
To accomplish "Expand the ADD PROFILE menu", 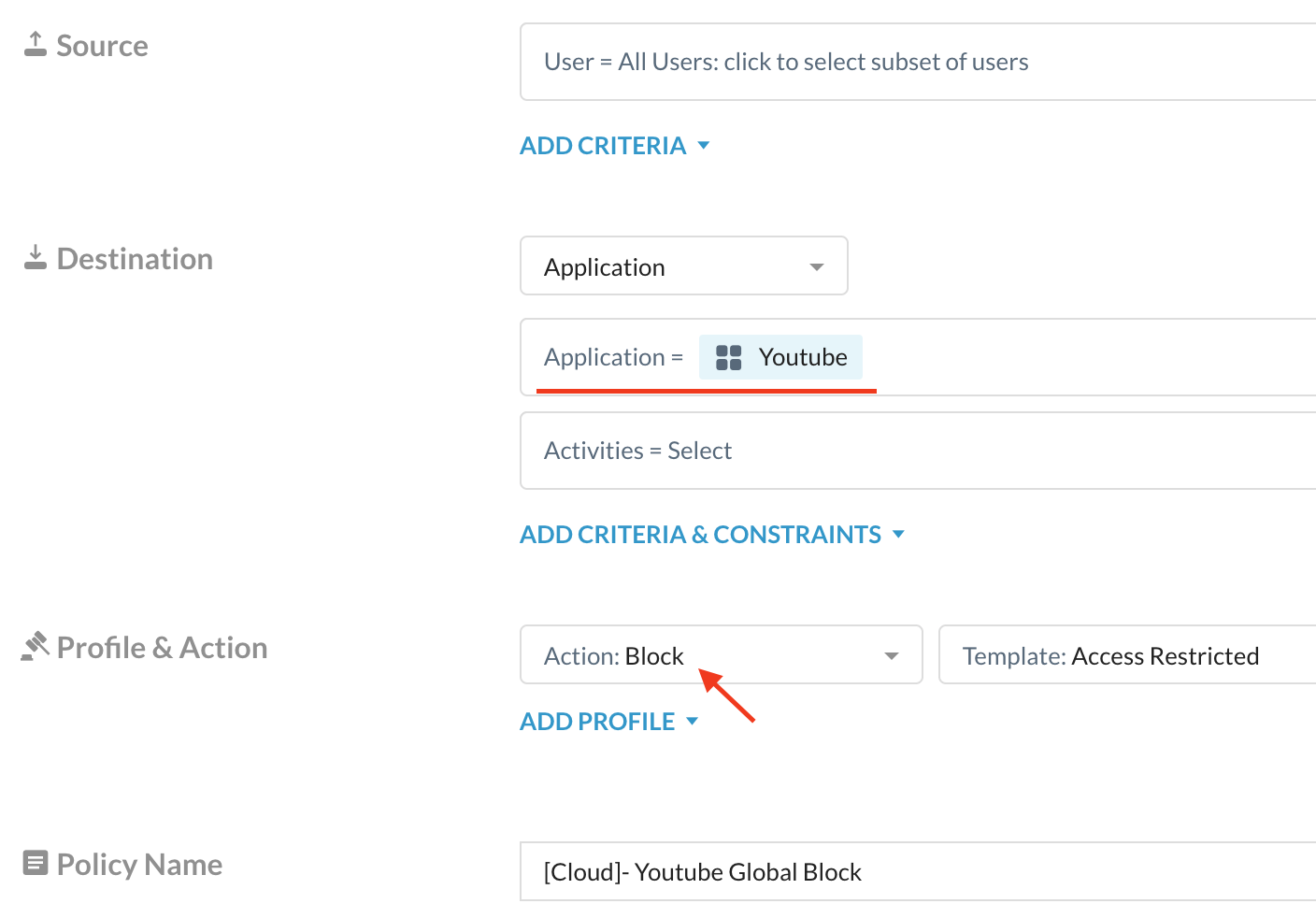I will [609, 722].
